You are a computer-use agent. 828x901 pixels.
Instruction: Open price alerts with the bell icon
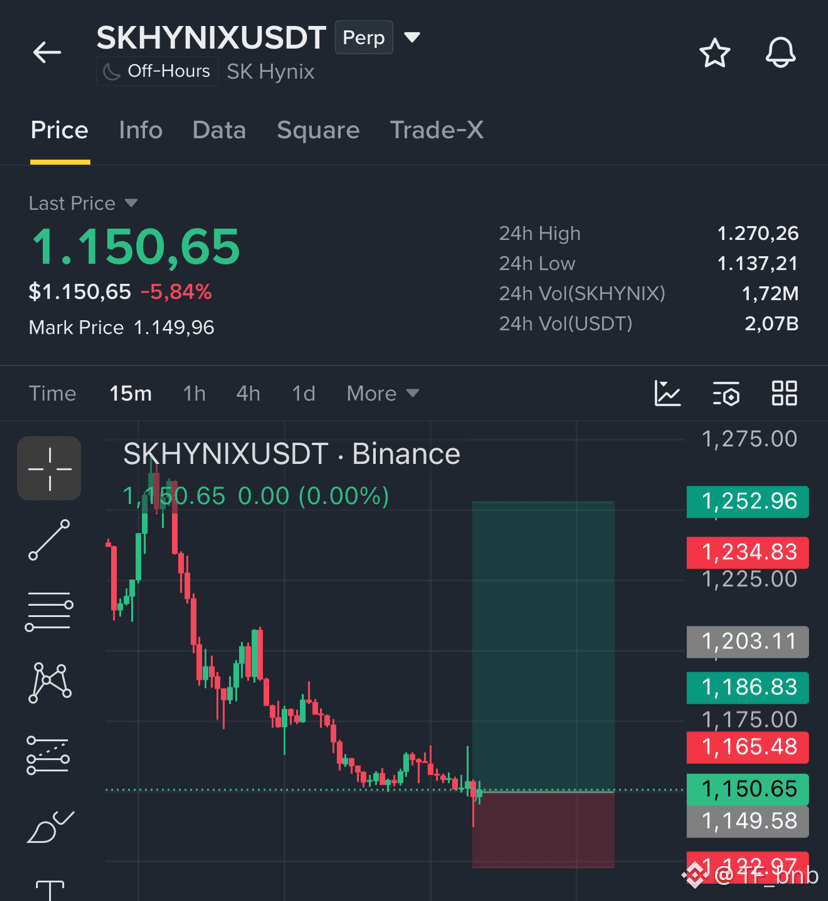[780, 53]
